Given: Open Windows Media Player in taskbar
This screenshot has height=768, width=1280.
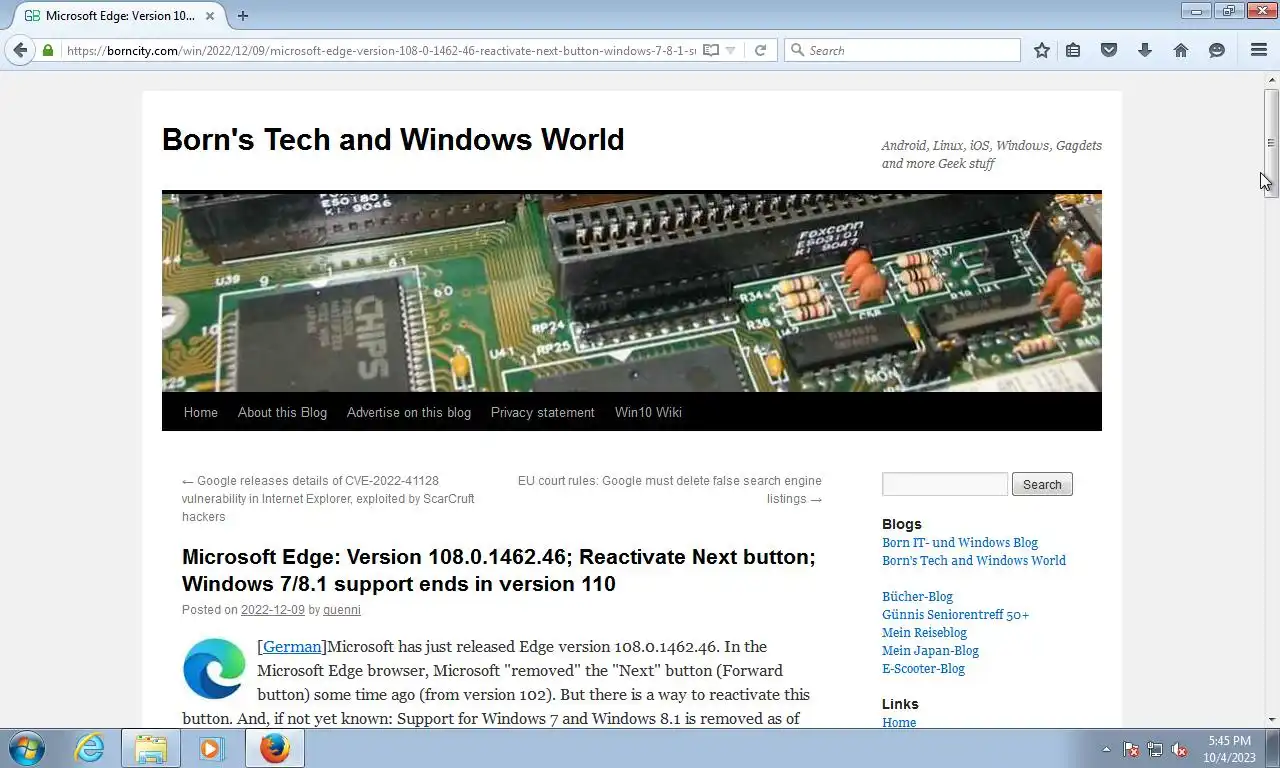Looking at the screenshot, I should (211, 748).
